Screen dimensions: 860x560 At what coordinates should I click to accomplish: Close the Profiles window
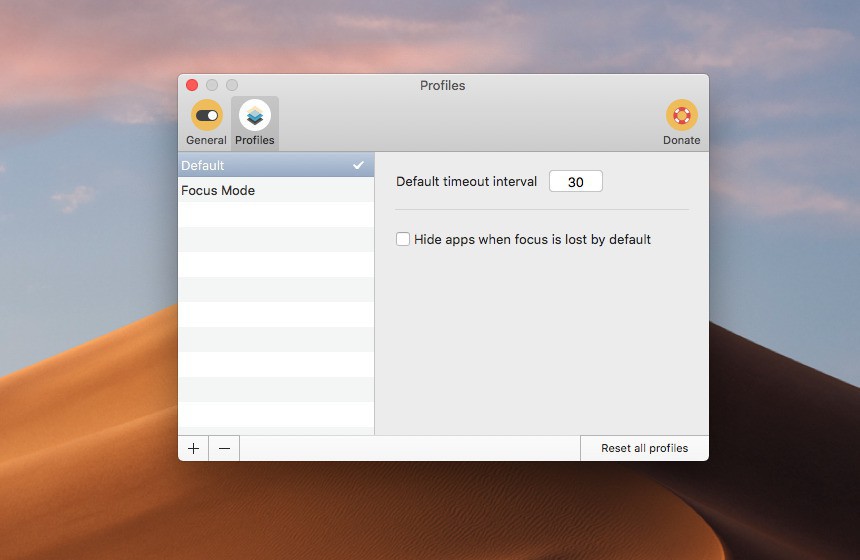pos(192,85)
